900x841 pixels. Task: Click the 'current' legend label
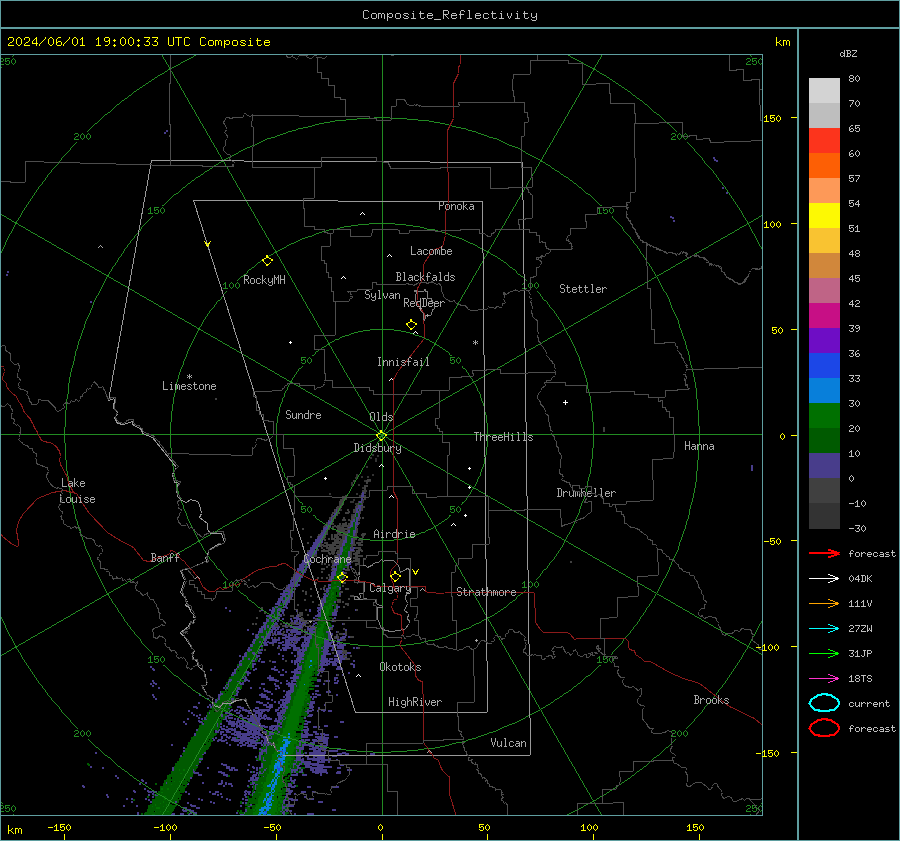[x=869, y=704]
